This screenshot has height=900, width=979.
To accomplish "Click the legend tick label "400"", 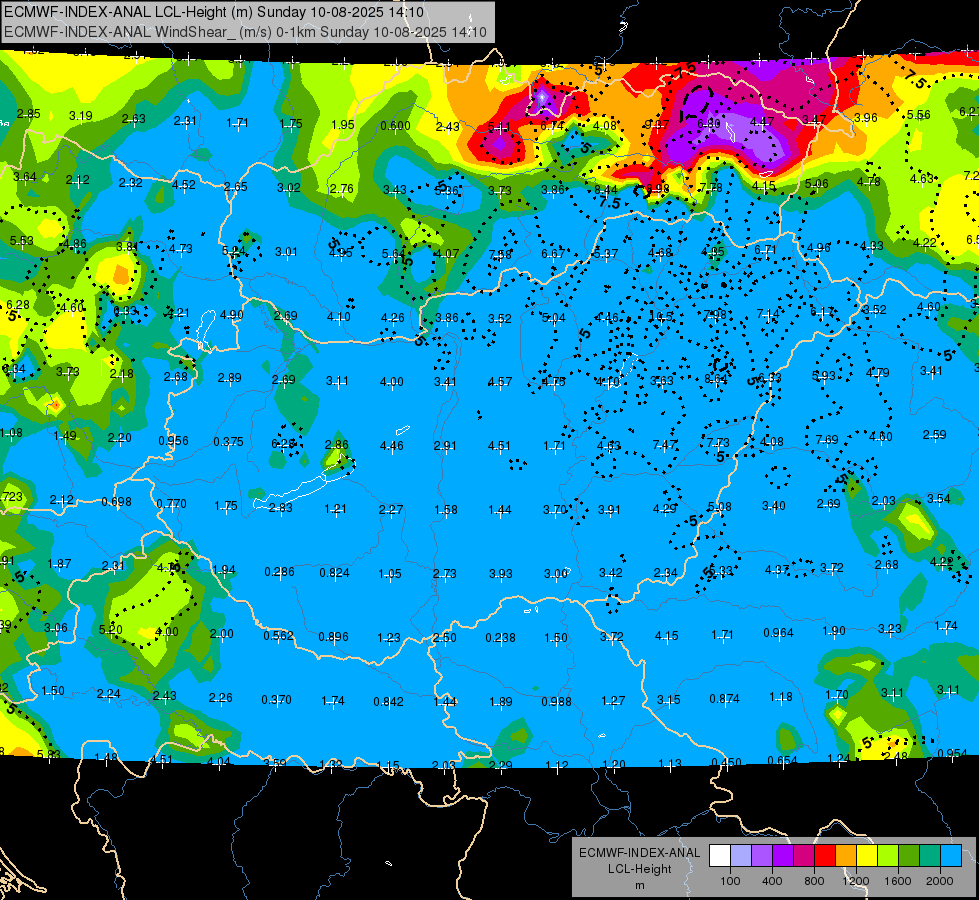I will (x=772, y=881).
